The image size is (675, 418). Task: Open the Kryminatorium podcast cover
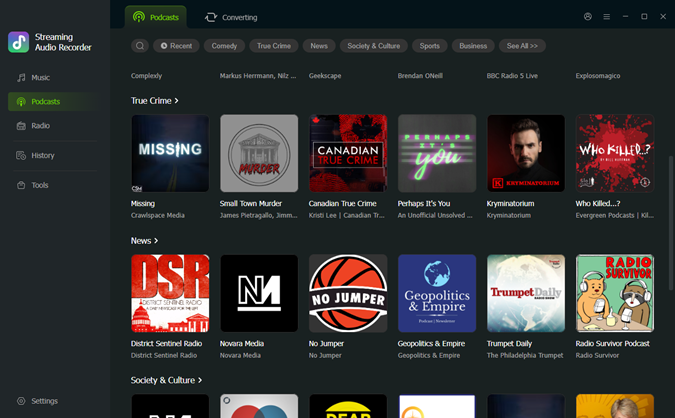coord(526,153)
